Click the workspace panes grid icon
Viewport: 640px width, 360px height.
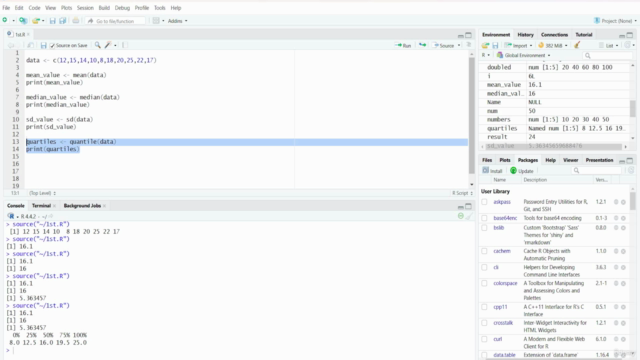[x=156, y=21]
